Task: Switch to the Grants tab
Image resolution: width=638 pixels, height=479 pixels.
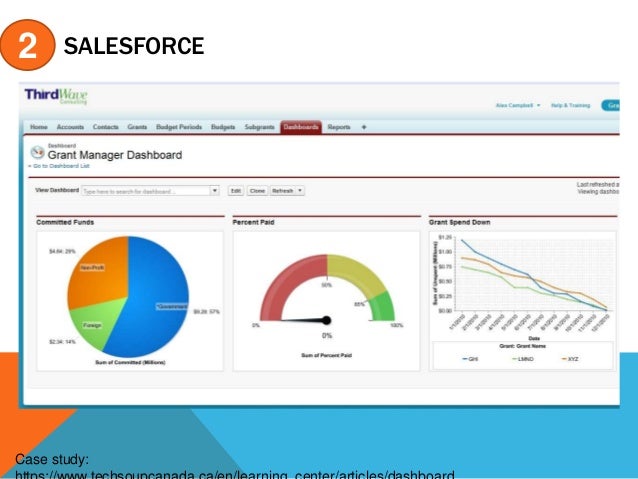Action: click(x=137, y=127)
